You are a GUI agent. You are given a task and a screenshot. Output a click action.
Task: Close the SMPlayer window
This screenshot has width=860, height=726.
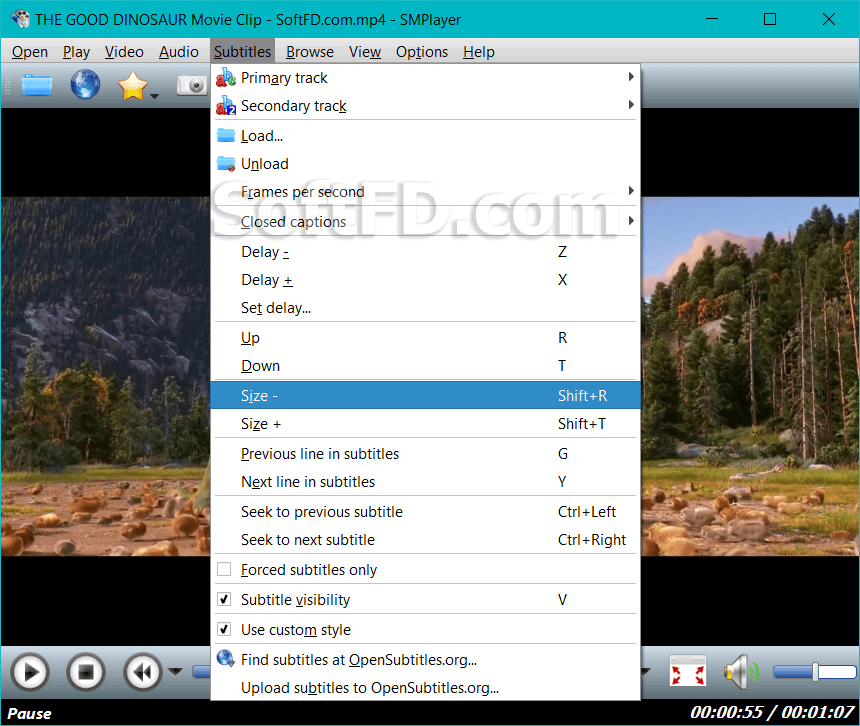pyautogui.click(x=829, y=19)
